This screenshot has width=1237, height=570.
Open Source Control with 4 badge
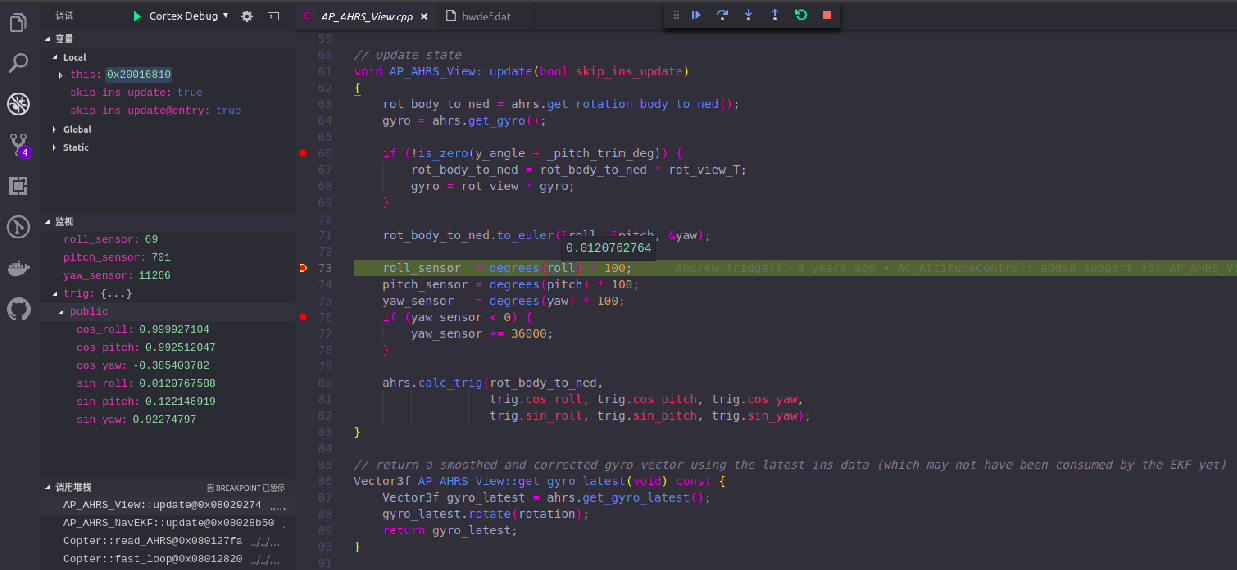point(18,146)
